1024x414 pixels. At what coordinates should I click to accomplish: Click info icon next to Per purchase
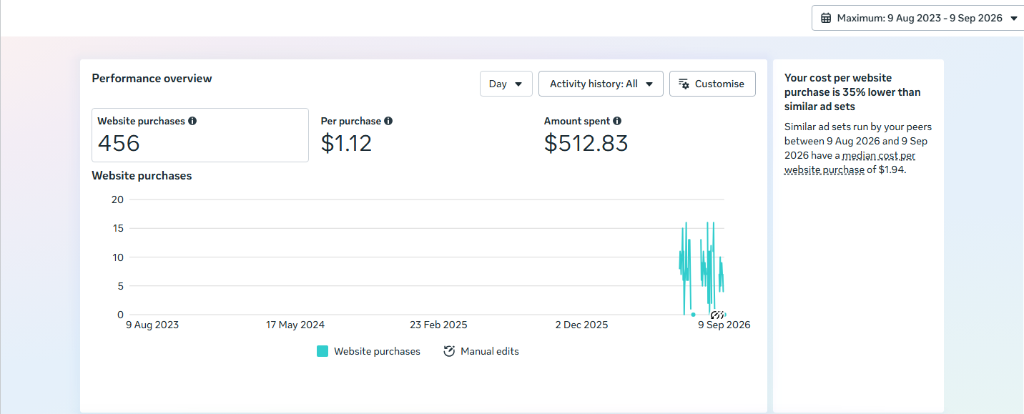point(389,121)
